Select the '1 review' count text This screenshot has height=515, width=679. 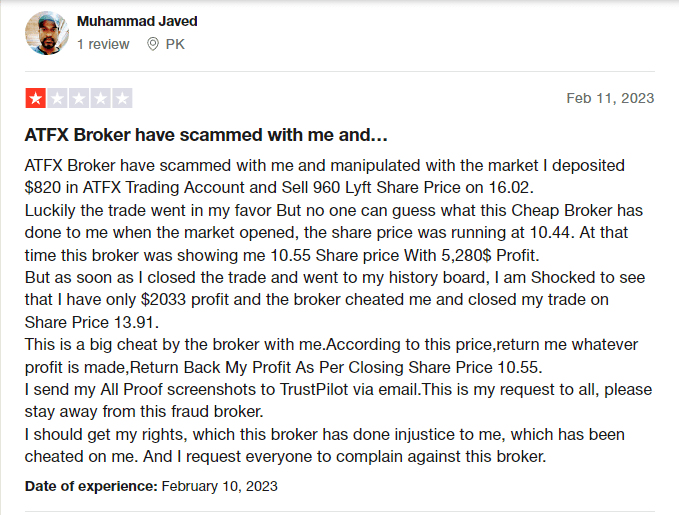click(x=103, y=44)
